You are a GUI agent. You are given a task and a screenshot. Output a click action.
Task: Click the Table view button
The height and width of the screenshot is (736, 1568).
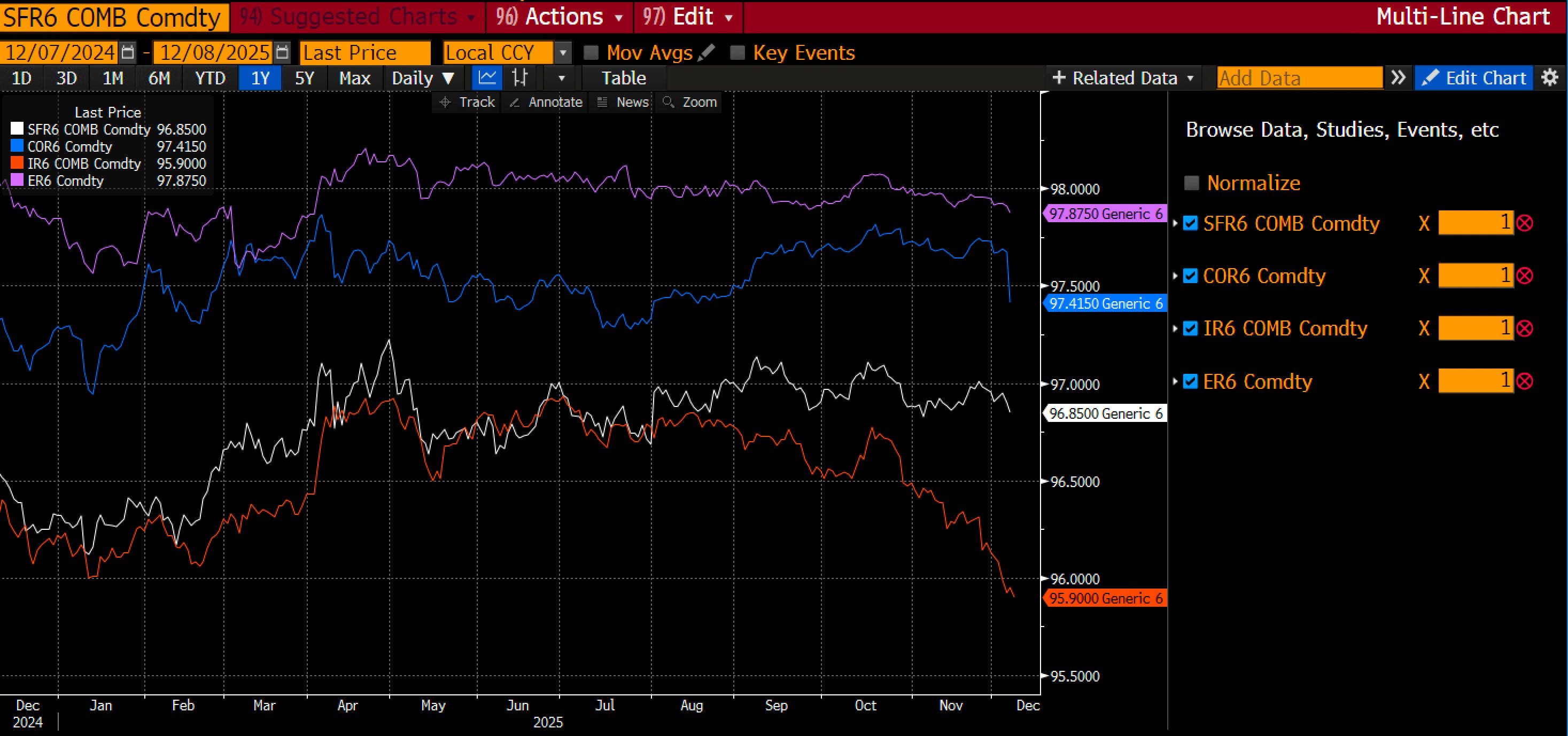tap(623, 78)
